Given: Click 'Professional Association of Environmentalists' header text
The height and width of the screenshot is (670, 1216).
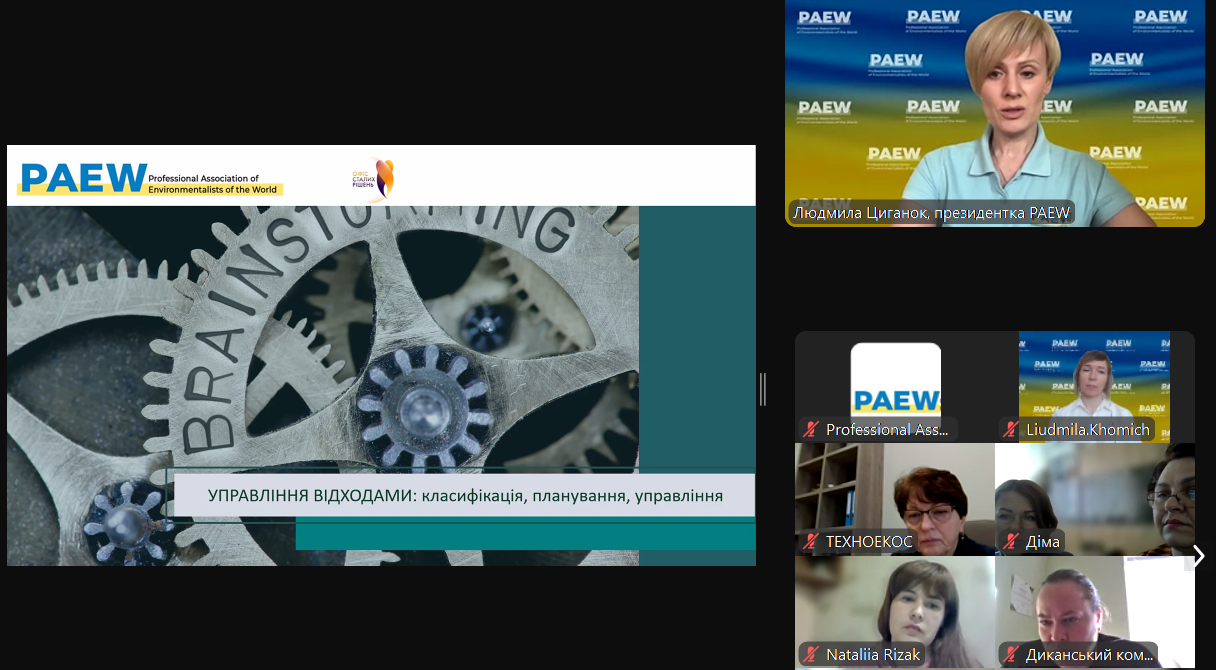Looking at the screenshot, I should click(x=212, y=184).
